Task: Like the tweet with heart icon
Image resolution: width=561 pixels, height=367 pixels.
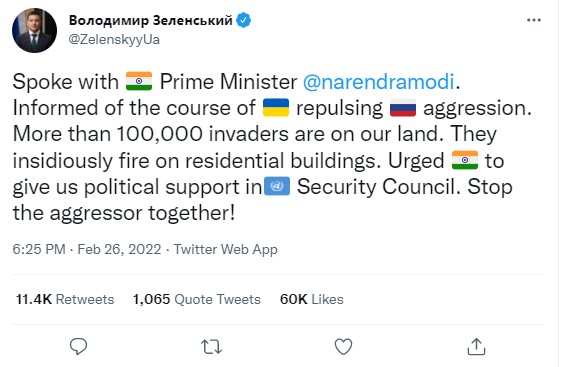Action: point(343,346)
